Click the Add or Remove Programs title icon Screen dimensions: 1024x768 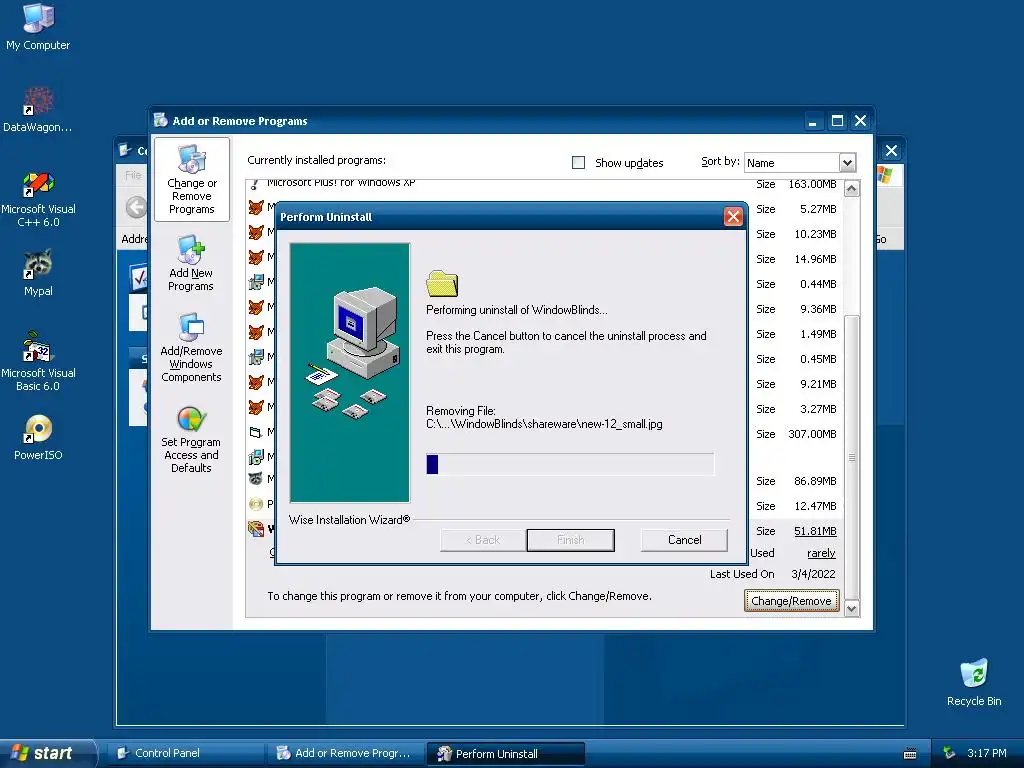161,121
